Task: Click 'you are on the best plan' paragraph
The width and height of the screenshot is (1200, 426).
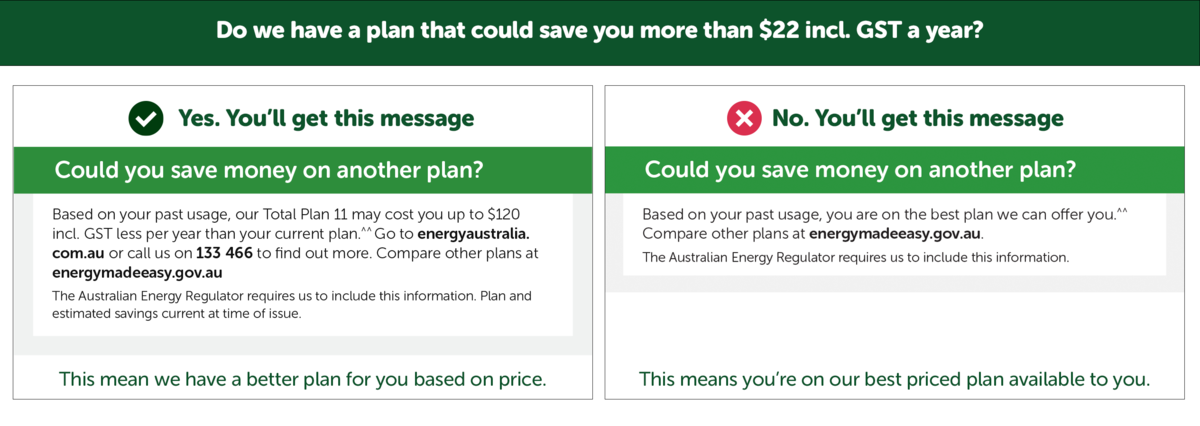Action: coord(884,224)
